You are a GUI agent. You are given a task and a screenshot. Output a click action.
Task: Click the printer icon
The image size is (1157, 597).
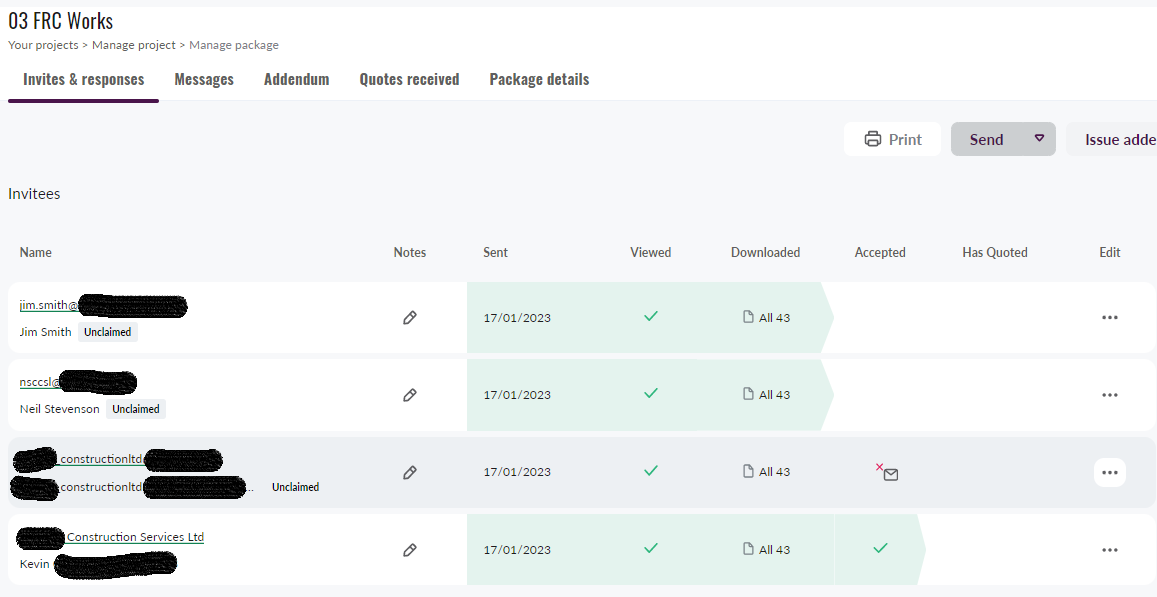[873, 139]
